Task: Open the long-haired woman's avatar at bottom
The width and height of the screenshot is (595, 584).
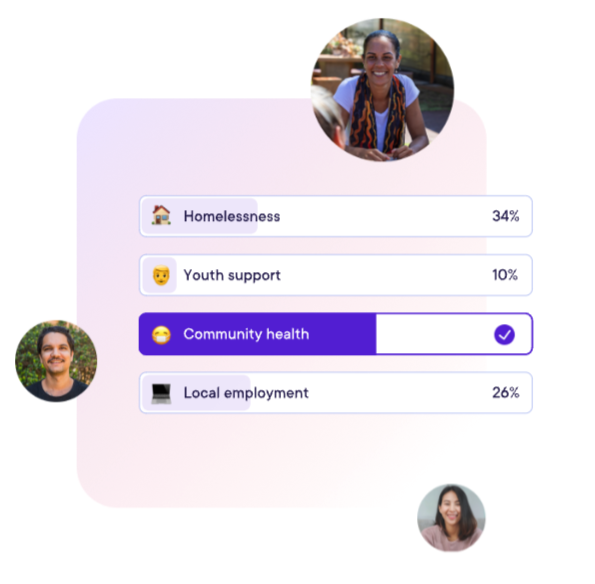Action: 451,518
